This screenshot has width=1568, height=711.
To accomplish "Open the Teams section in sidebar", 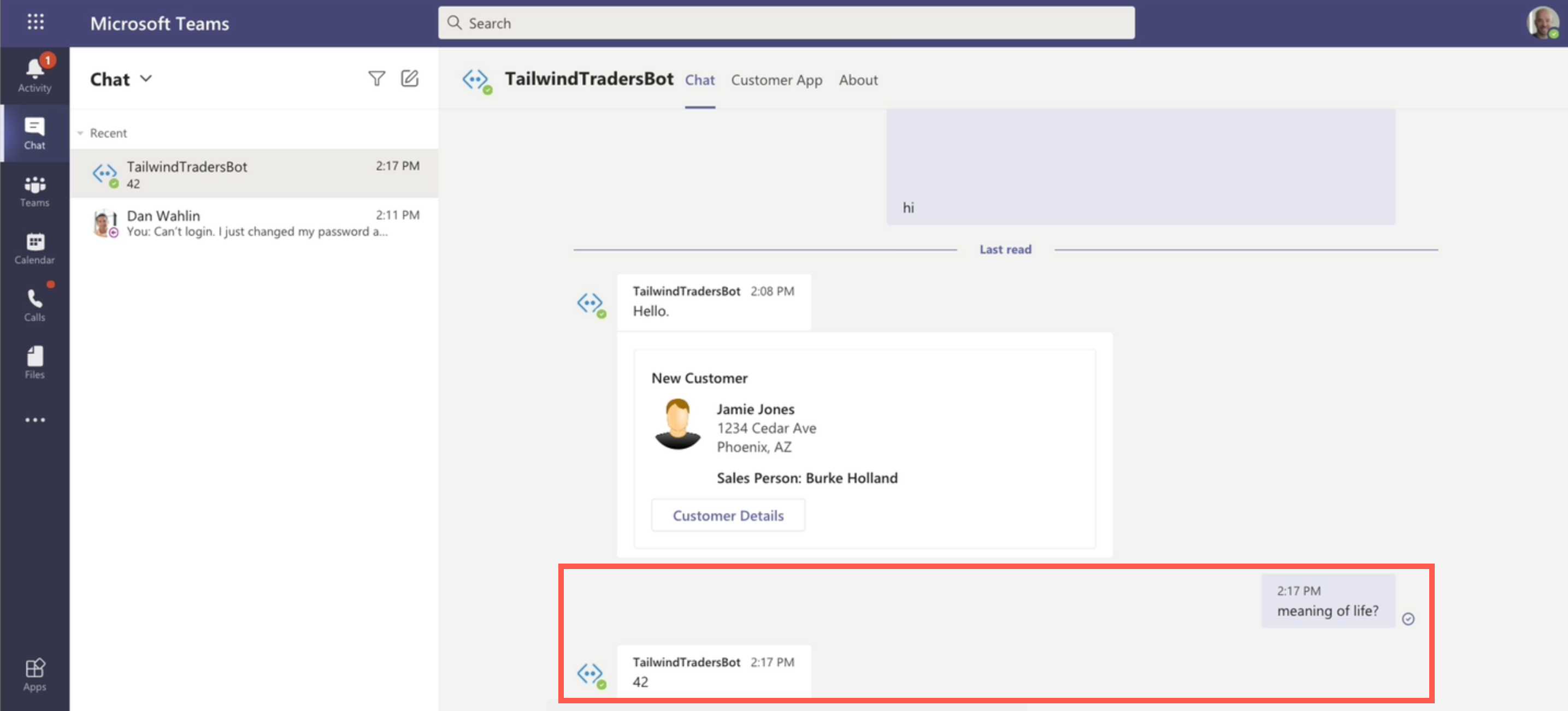I will coord(35,191).
